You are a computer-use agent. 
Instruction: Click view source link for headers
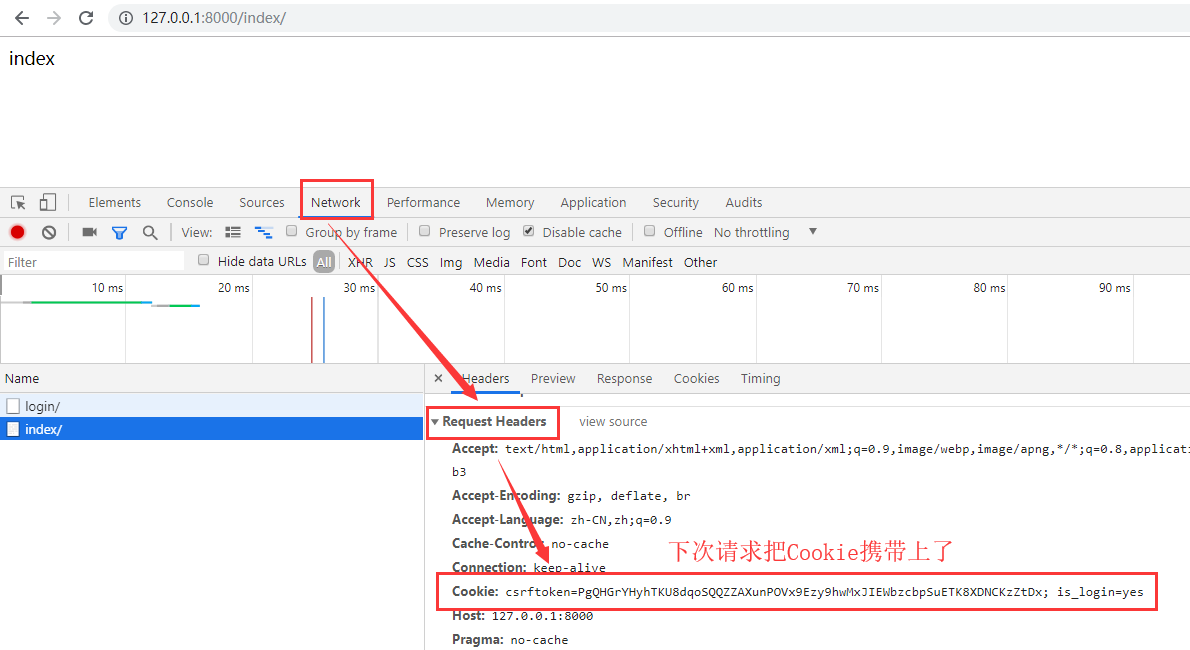pyautogui.click(x=613, y=421)
